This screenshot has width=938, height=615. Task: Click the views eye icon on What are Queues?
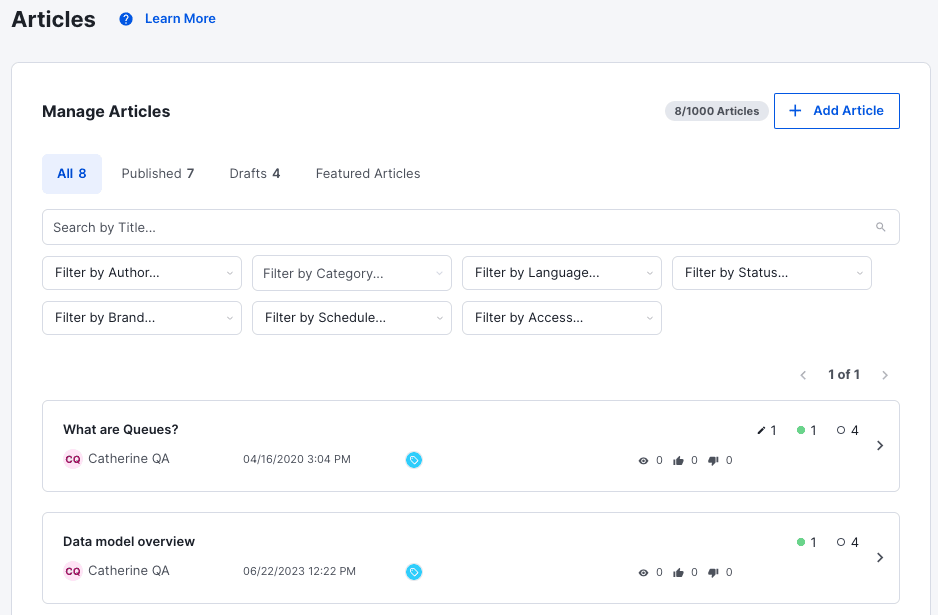(x=644, y=461)
